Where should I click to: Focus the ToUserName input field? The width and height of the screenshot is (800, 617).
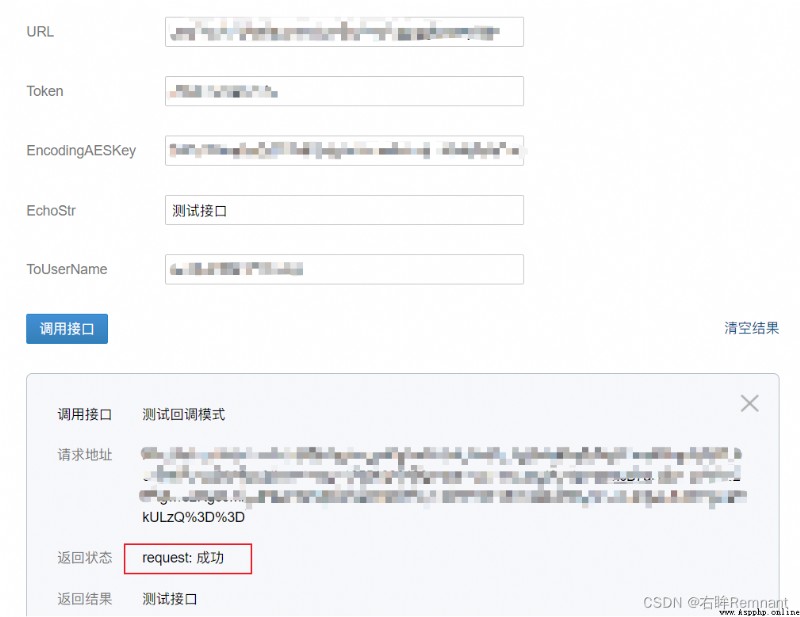coord(344,269)
